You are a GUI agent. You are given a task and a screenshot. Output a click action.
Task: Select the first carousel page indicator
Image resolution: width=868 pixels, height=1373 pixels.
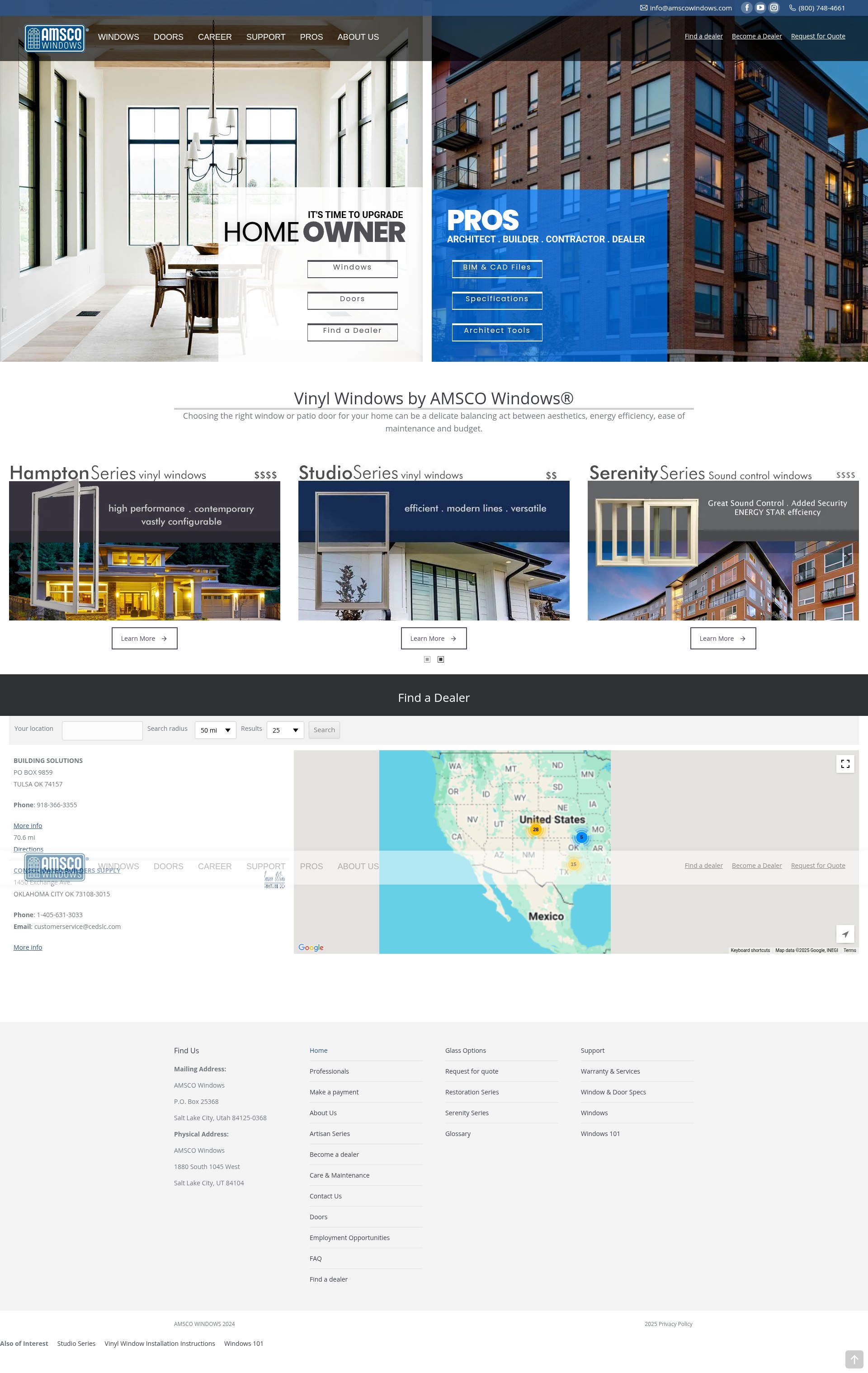click(427, 659)
